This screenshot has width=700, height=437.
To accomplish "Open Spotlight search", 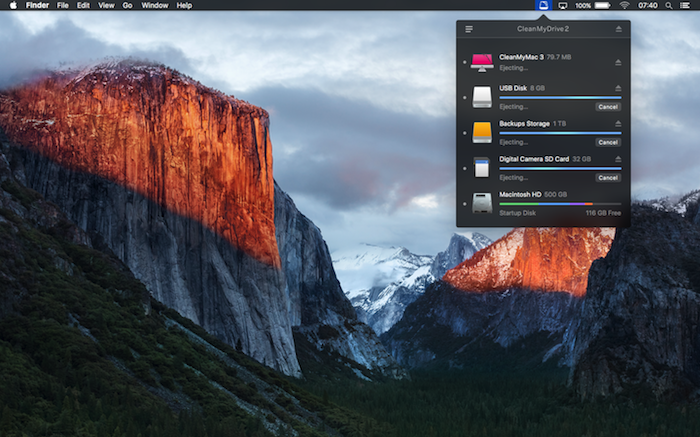I will click(x=669, y=5).
